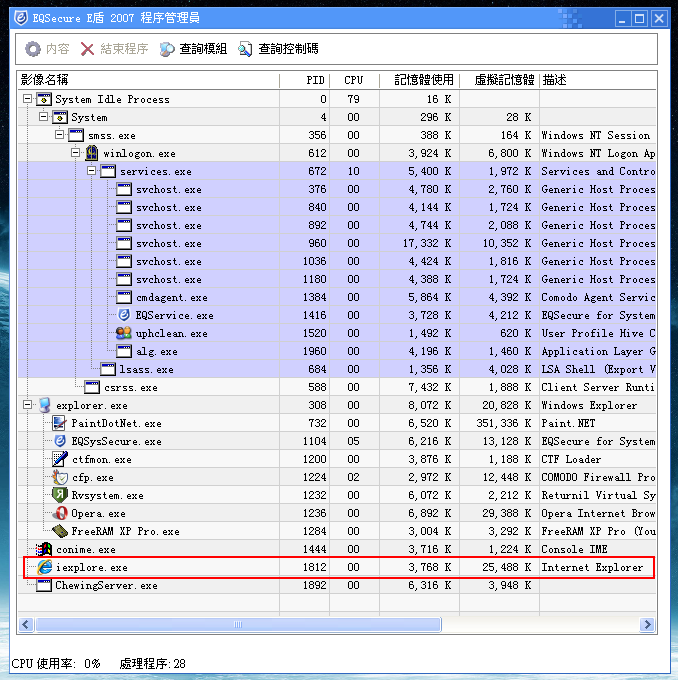Click the 處理程序: 28 status text
This screenshot has width=678, height=680.
(152, 664)
